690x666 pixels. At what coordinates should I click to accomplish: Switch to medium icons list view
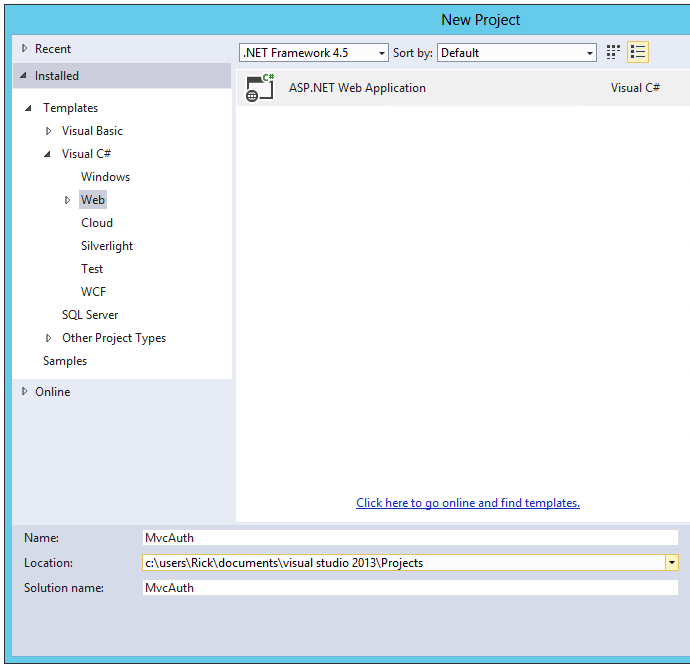[x=638, y=52]
